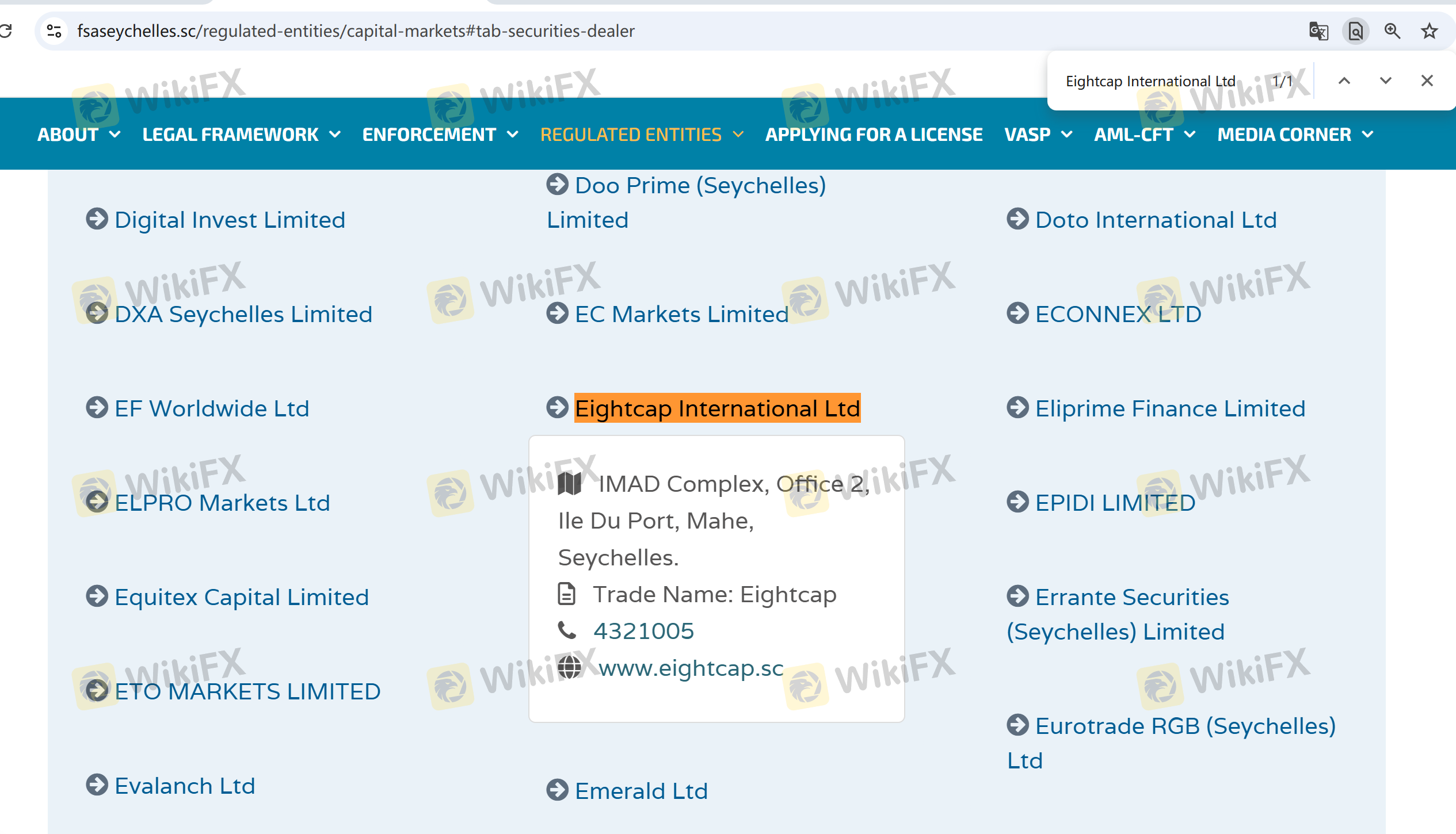Expand the REGULATED ENTITIES menu
The height and width of the screenshot is (834, 1456).
[642, 135]
